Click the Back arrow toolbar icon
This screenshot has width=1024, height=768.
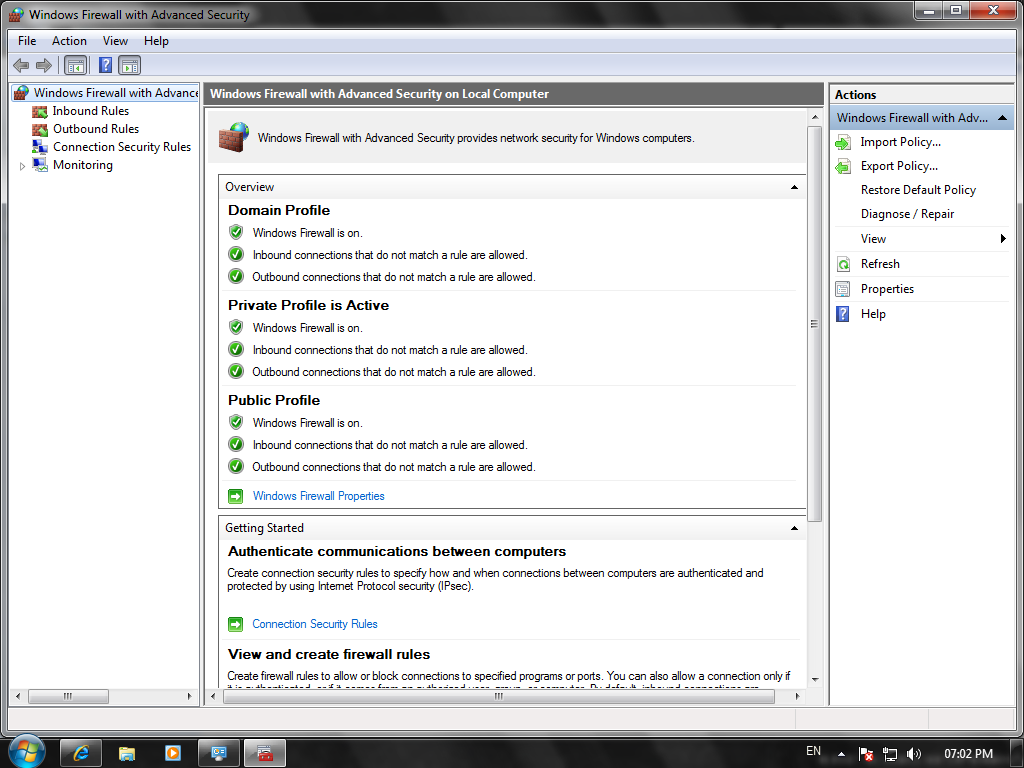21,65
